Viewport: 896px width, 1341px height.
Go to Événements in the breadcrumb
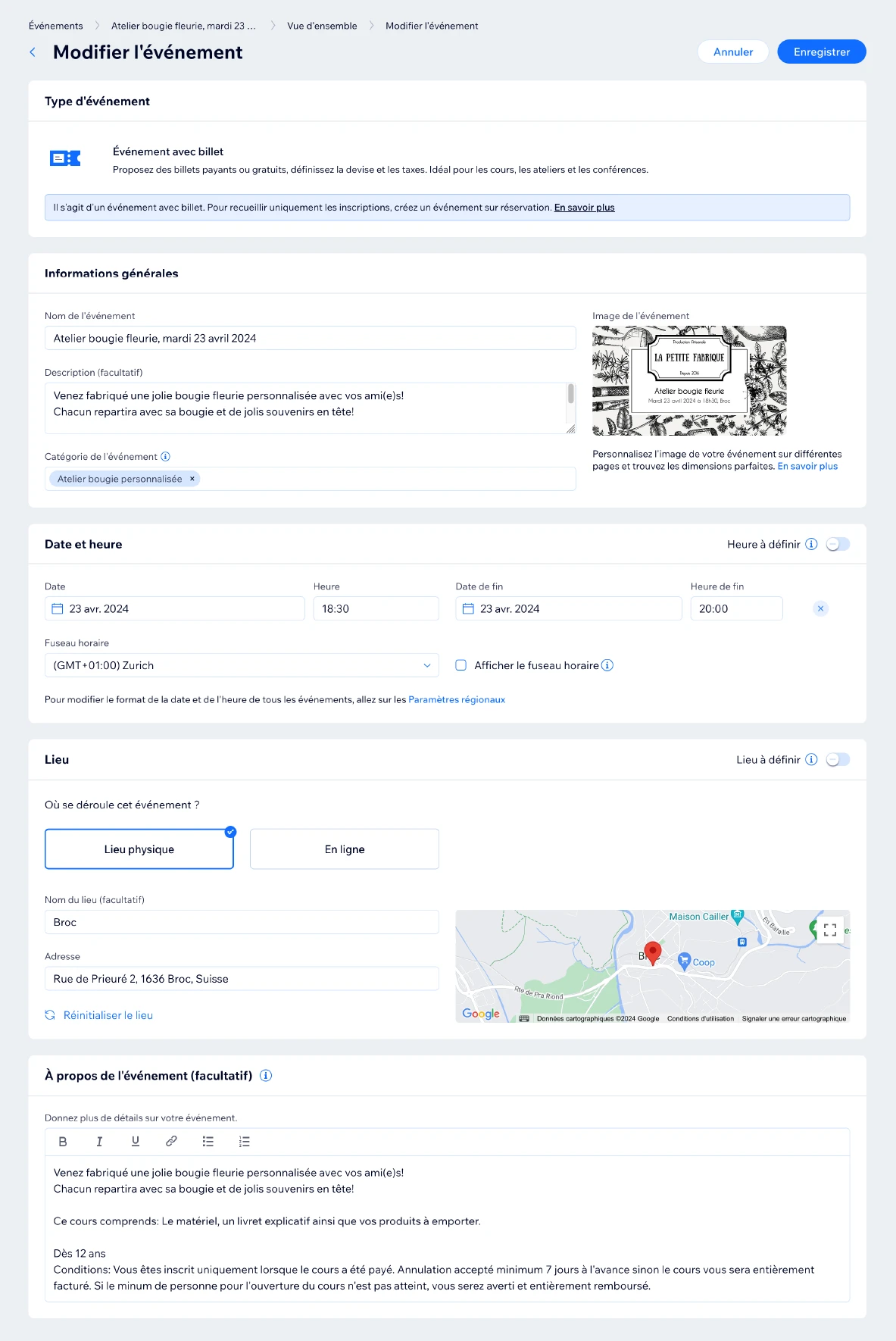pyautogui.click(x=56, y=26)
